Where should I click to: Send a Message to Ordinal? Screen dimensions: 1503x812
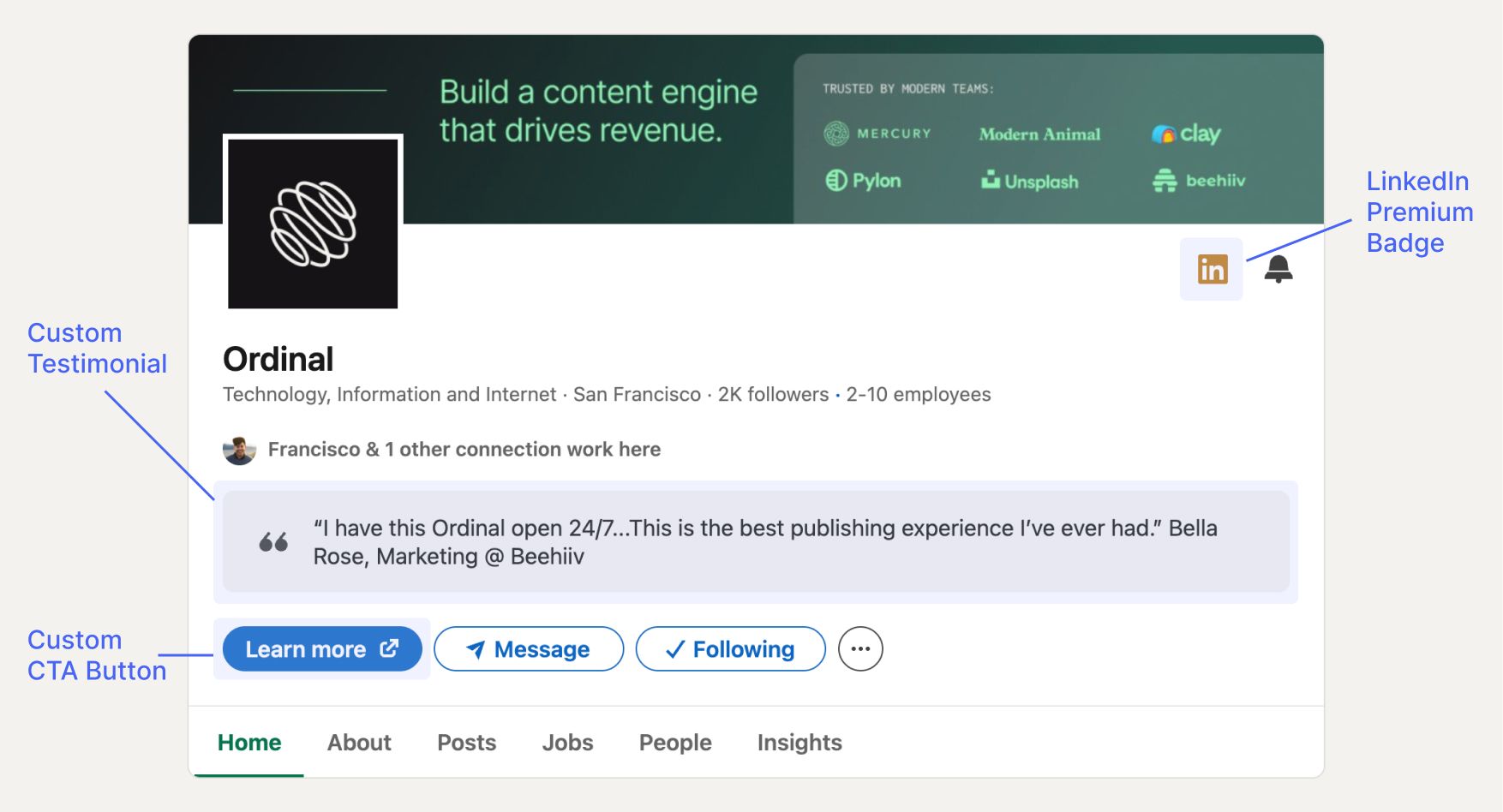[529, 649]
